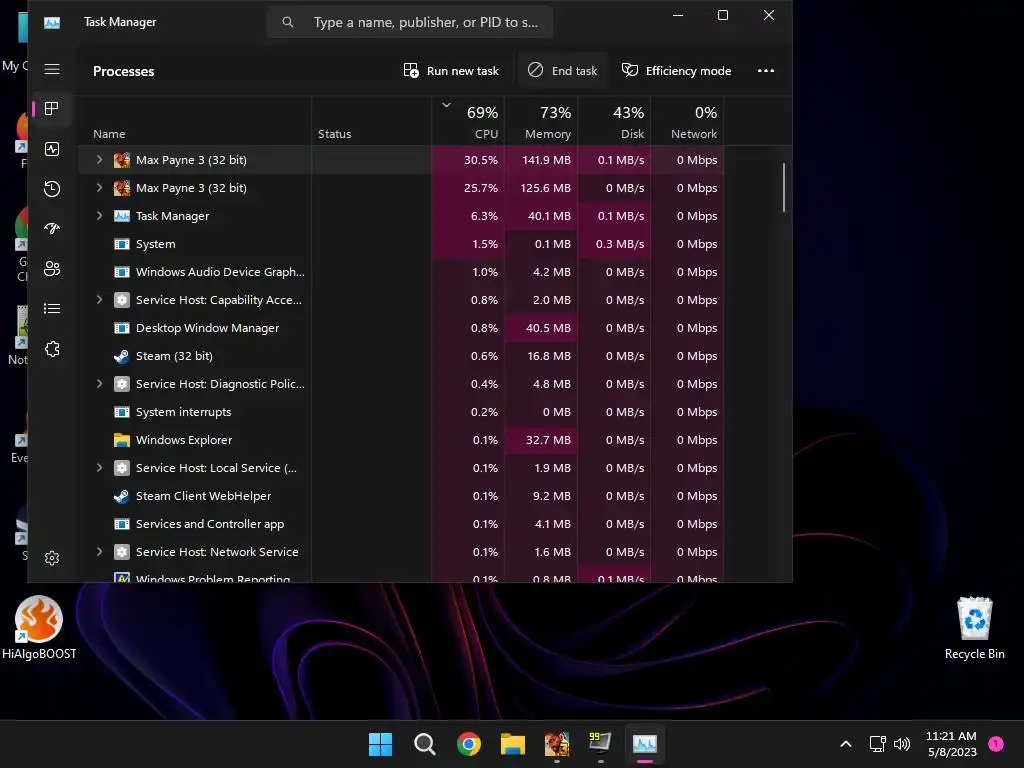Click the magnifier icon in the search box
The height and width of the screenshot is (768, 1024).
point(287,22)
